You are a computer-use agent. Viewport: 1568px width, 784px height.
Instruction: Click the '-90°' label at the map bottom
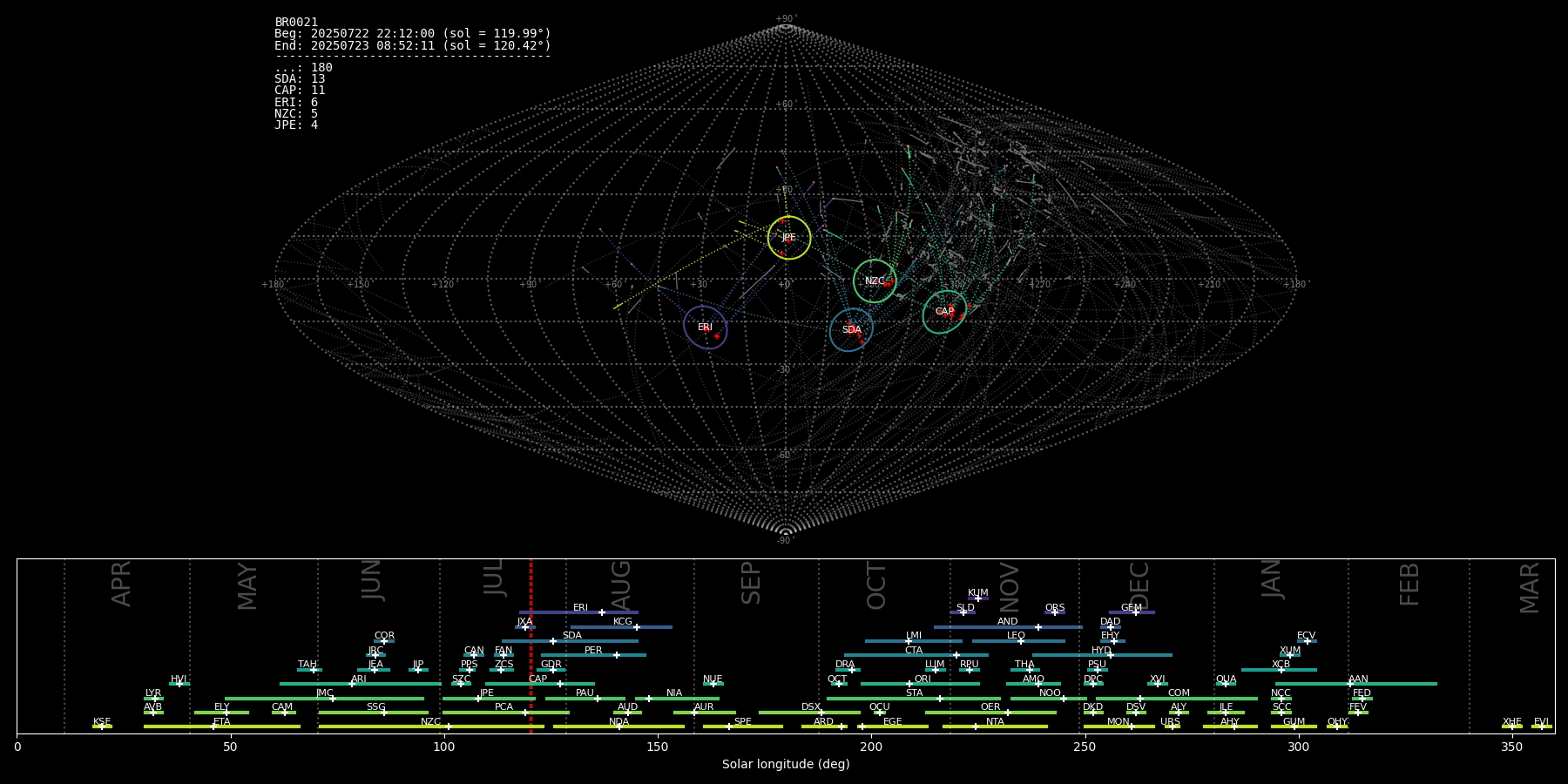coord(786,541)
